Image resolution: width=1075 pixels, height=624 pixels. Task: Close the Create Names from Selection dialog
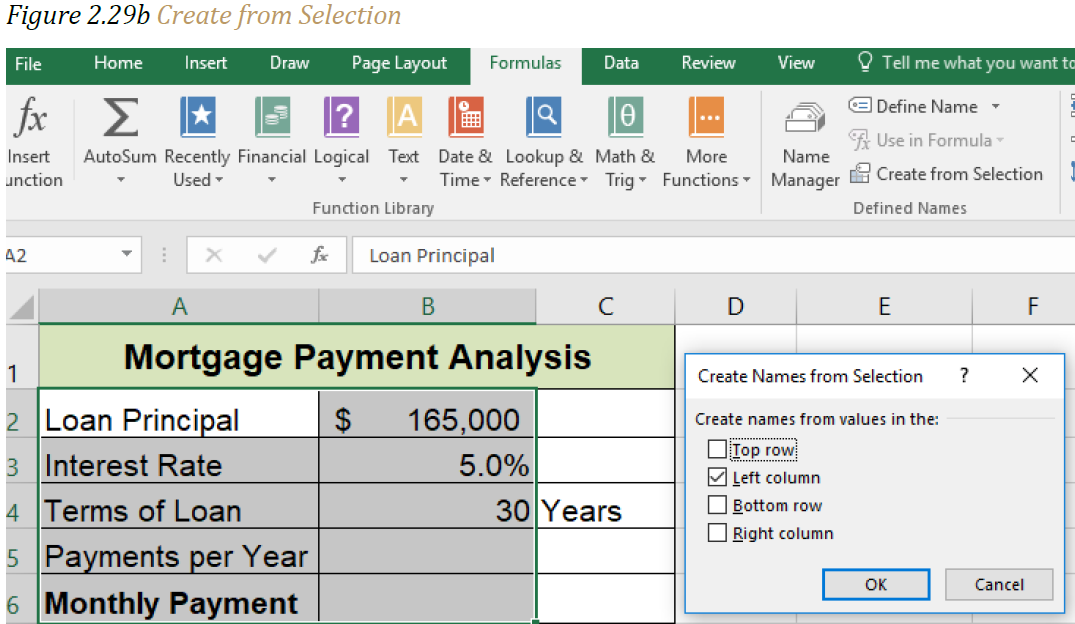pos(1030,375)
